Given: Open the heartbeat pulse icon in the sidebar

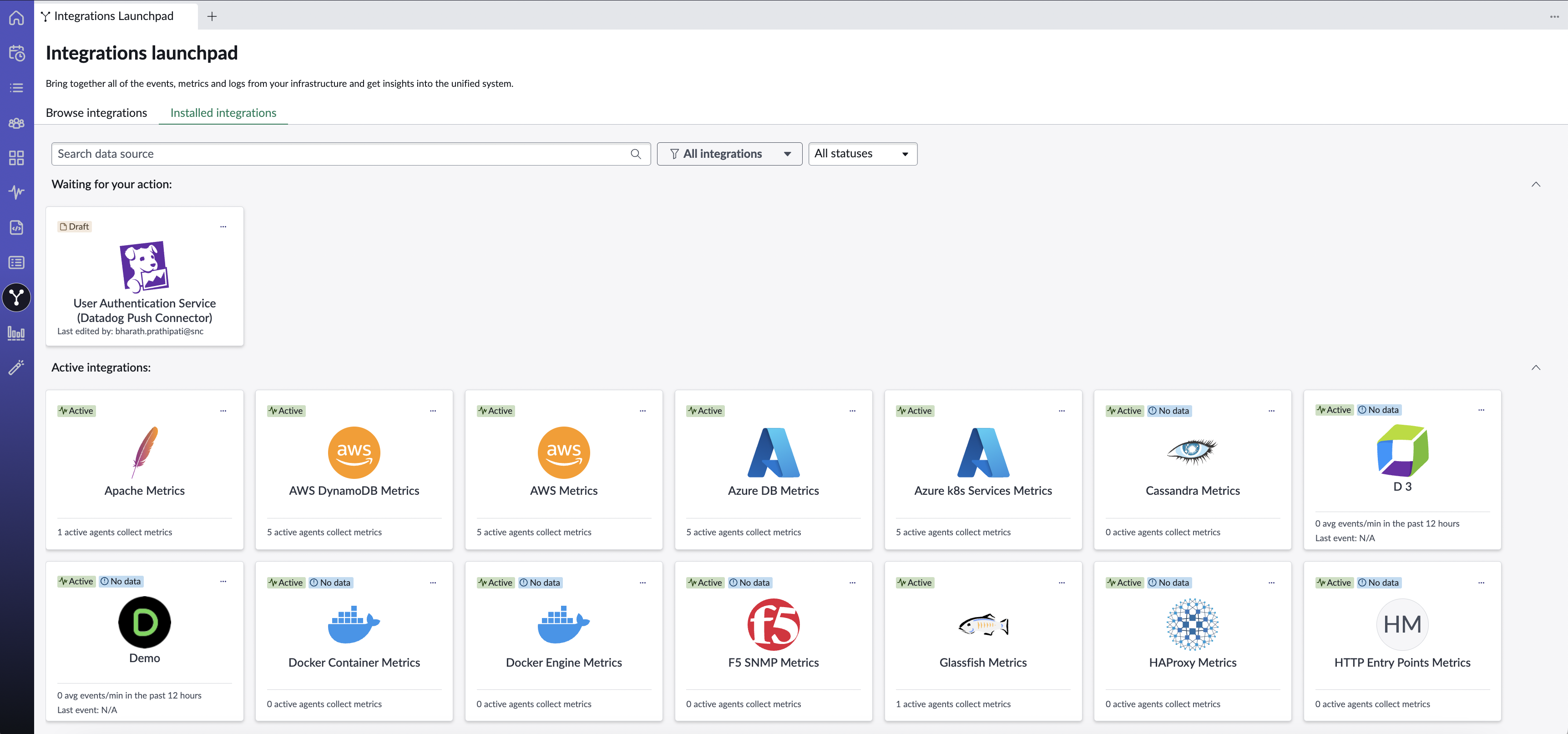Looking at the screenshot, I should [16, 192].
